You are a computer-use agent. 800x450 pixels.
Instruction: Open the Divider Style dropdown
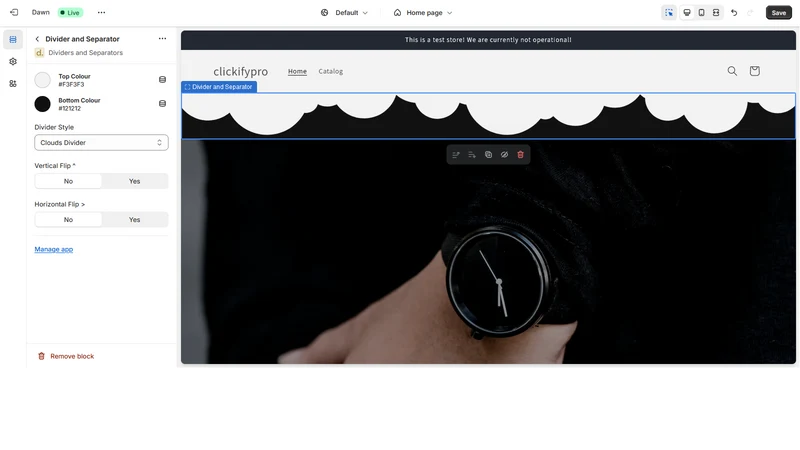(102, 142)
